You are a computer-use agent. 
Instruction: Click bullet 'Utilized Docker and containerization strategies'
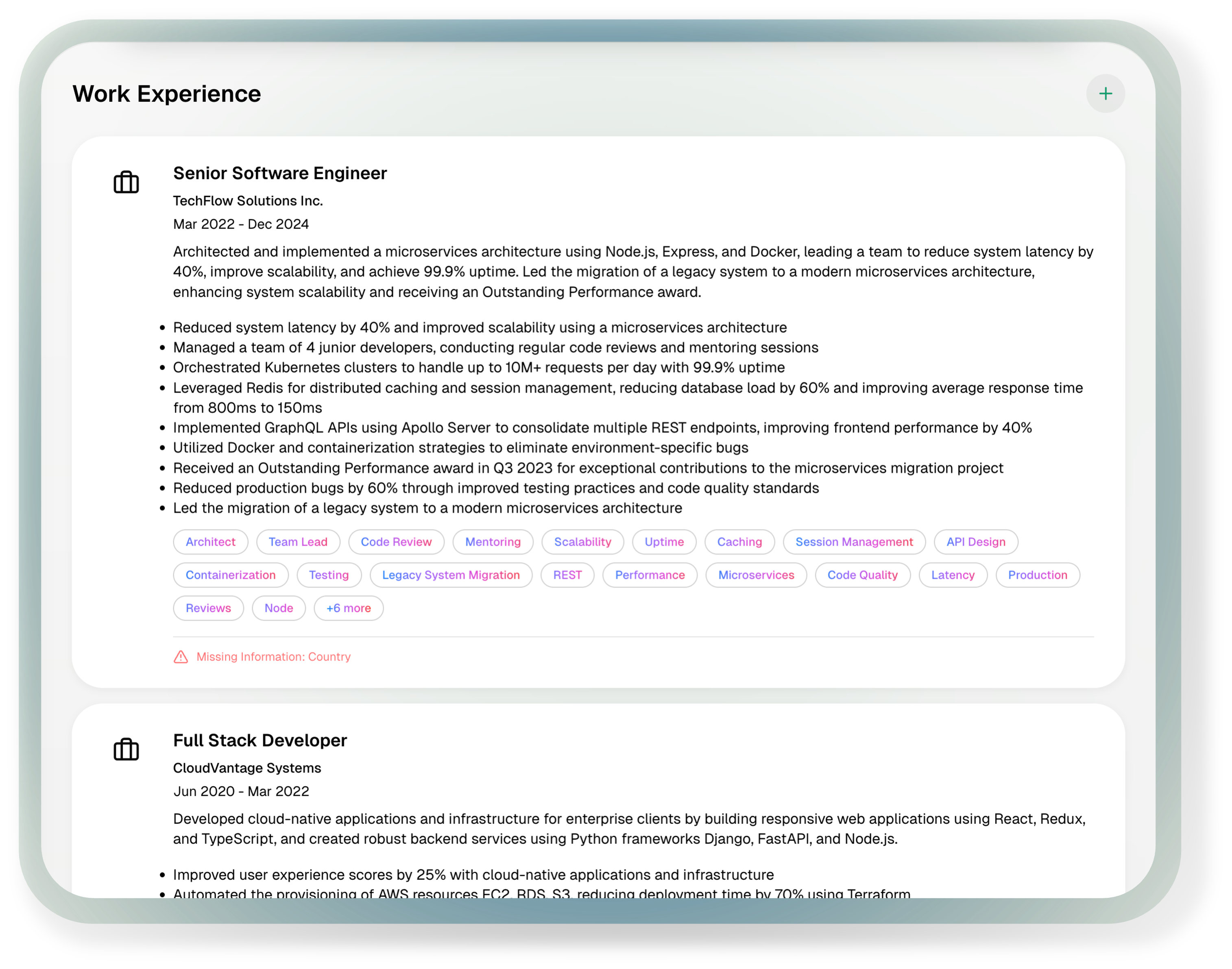point(460,447)
